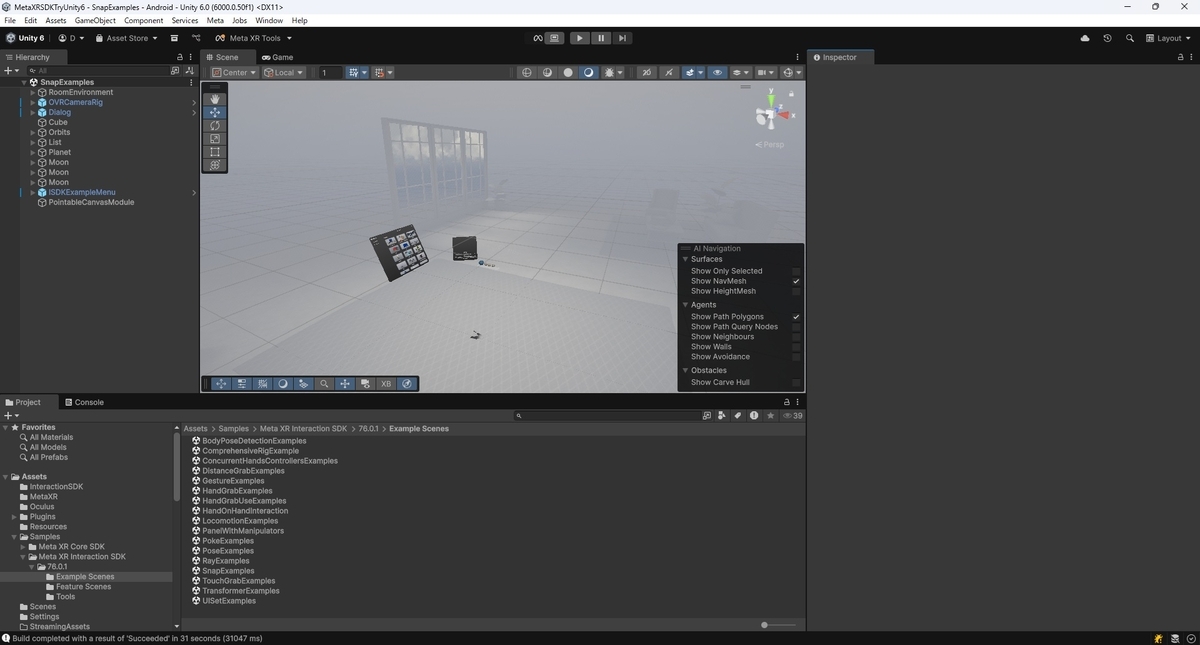This screenshot has height=645, width=1200.
Task: Select the Rect transform tool
Action: point(215,152)
